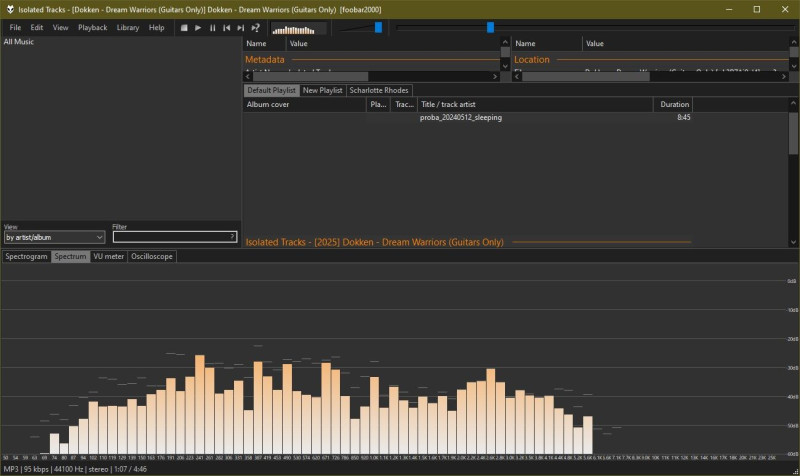Image resolution: width=800 pixels, height=476 pixels.
Task: Switch to the Default Playlist tab
Action: click(x=271, y=90)
